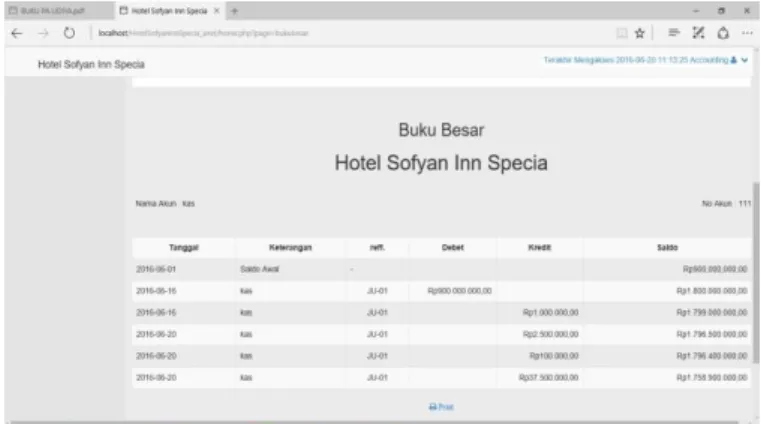
Task: Select the Hotel Sofyan Inn Specia tab
Action: 165,11
